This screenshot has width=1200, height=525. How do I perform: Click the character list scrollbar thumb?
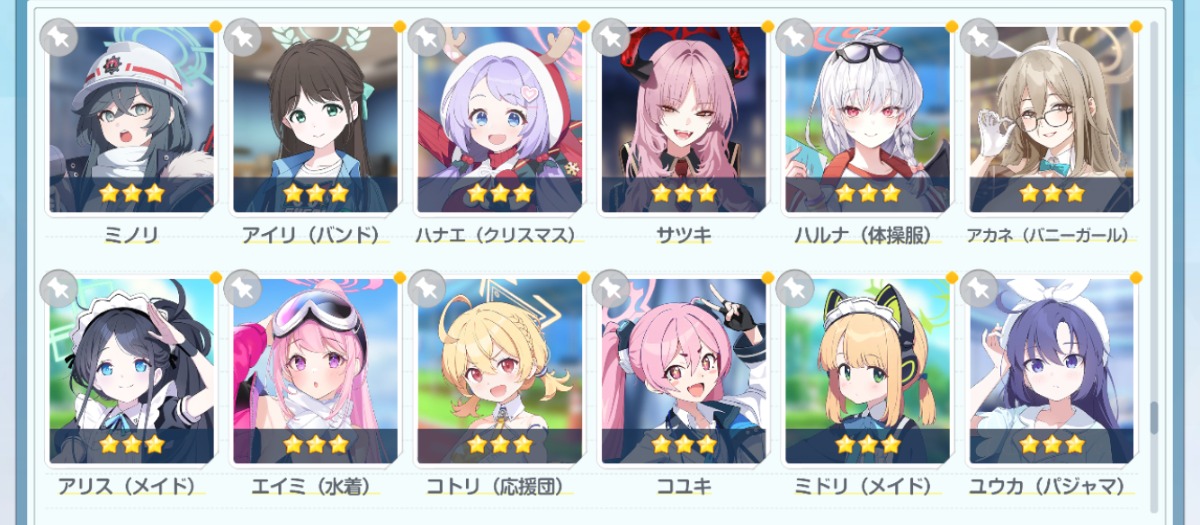tap(1153, 418)
